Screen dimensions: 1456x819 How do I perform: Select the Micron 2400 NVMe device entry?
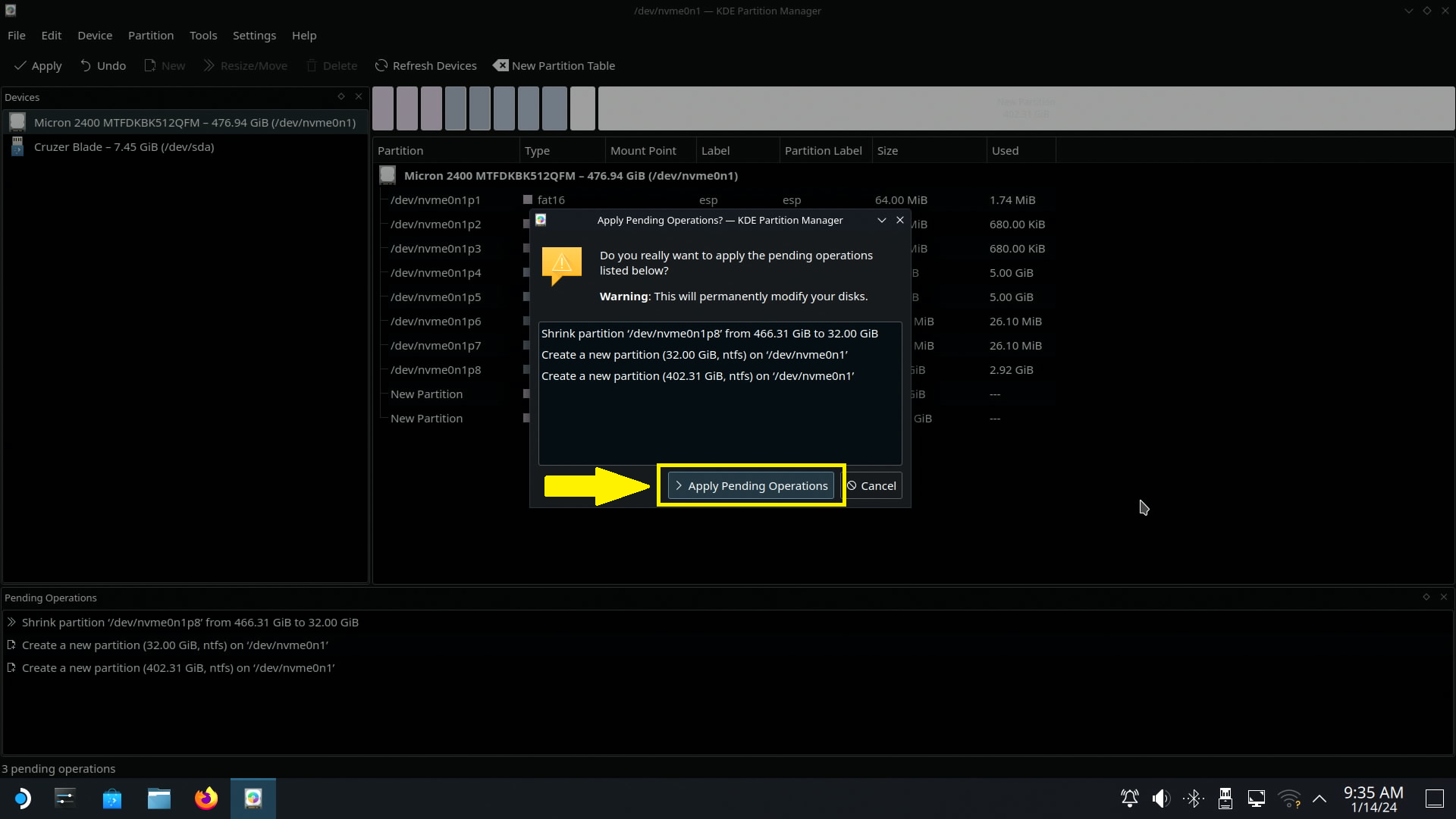194,123
